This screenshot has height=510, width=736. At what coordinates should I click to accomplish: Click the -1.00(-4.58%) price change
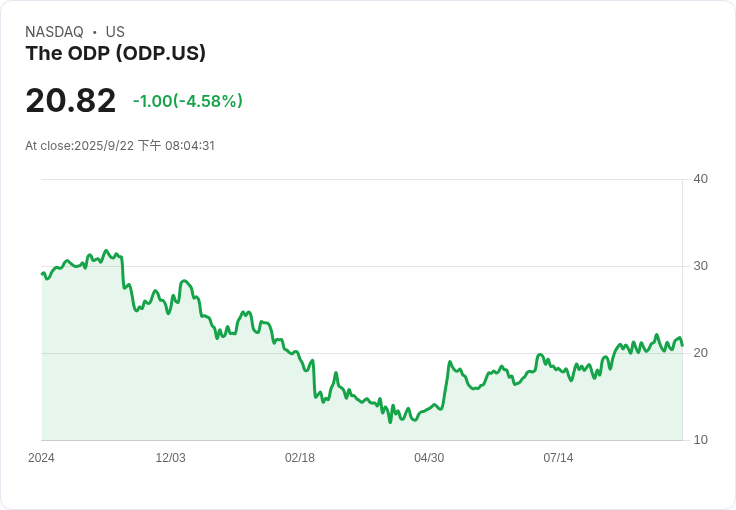click(x=188, y=101)
